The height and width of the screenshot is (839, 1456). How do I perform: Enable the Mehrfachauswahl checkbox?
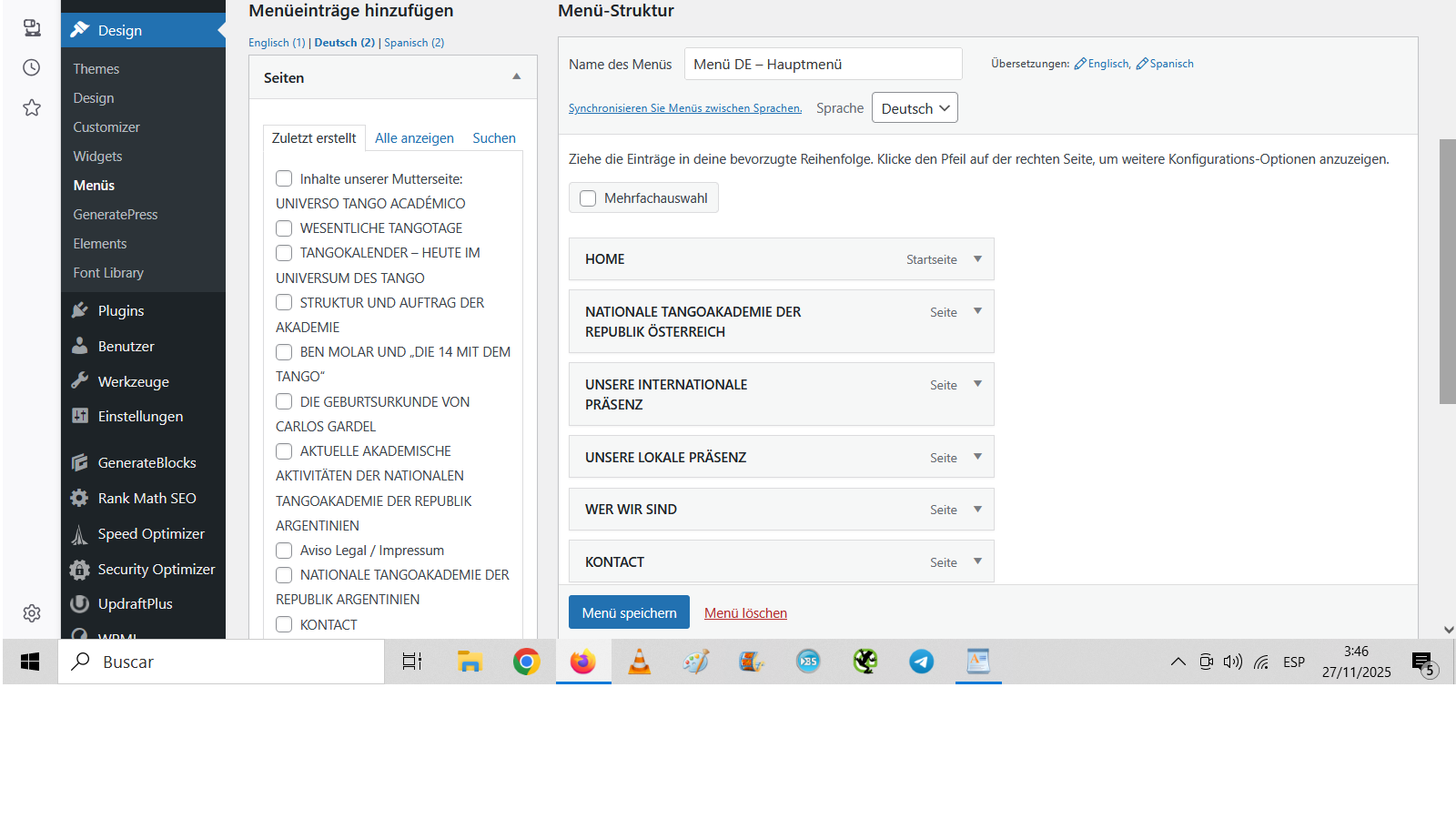588,198
